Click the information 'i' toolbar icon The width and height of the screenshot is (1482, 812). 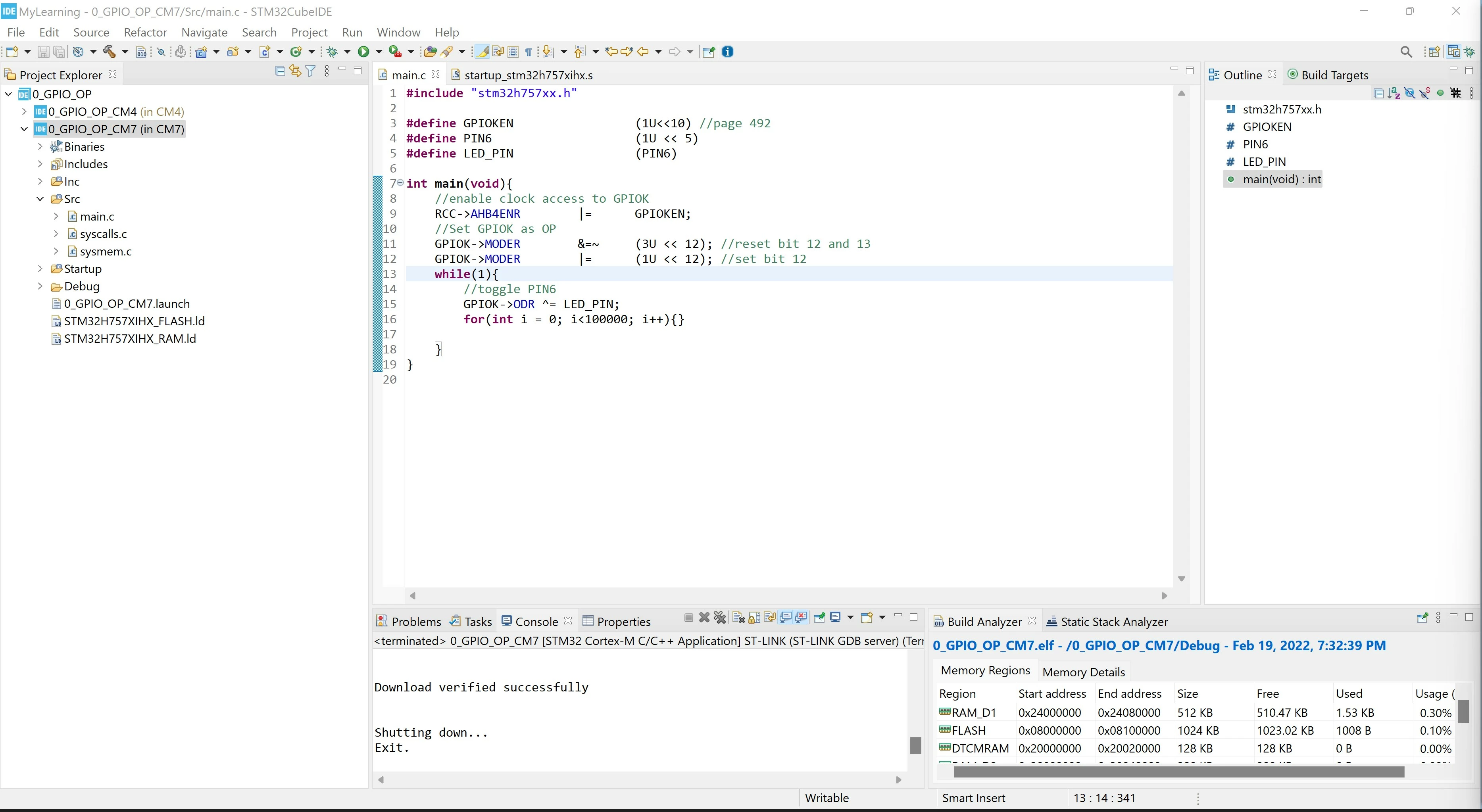[x=728, y=52]
